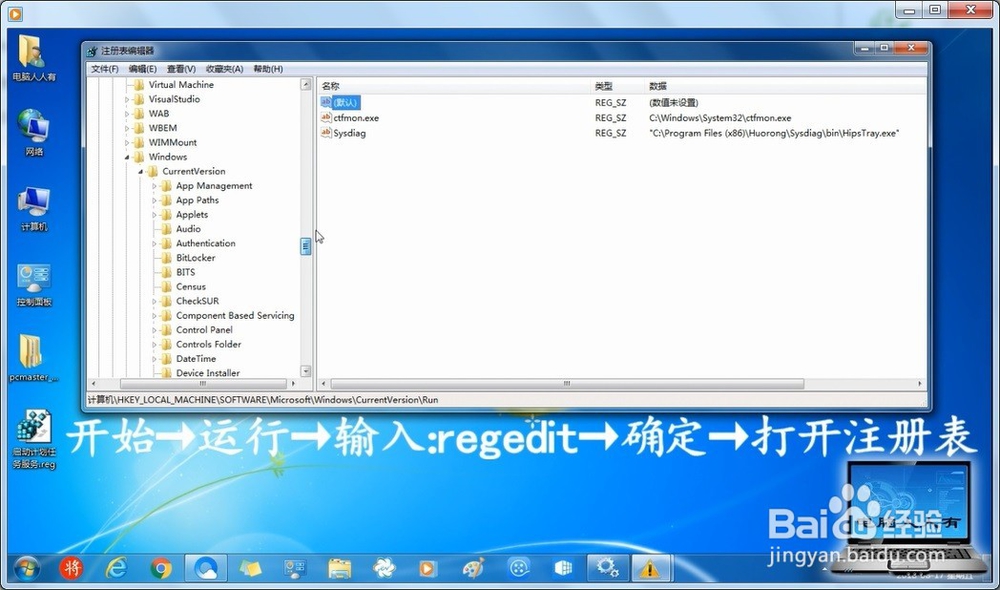This screenshot has width=1000, height=590.
Task: Select the 网络 network desktop icon
Action: (x=34, y=133)
